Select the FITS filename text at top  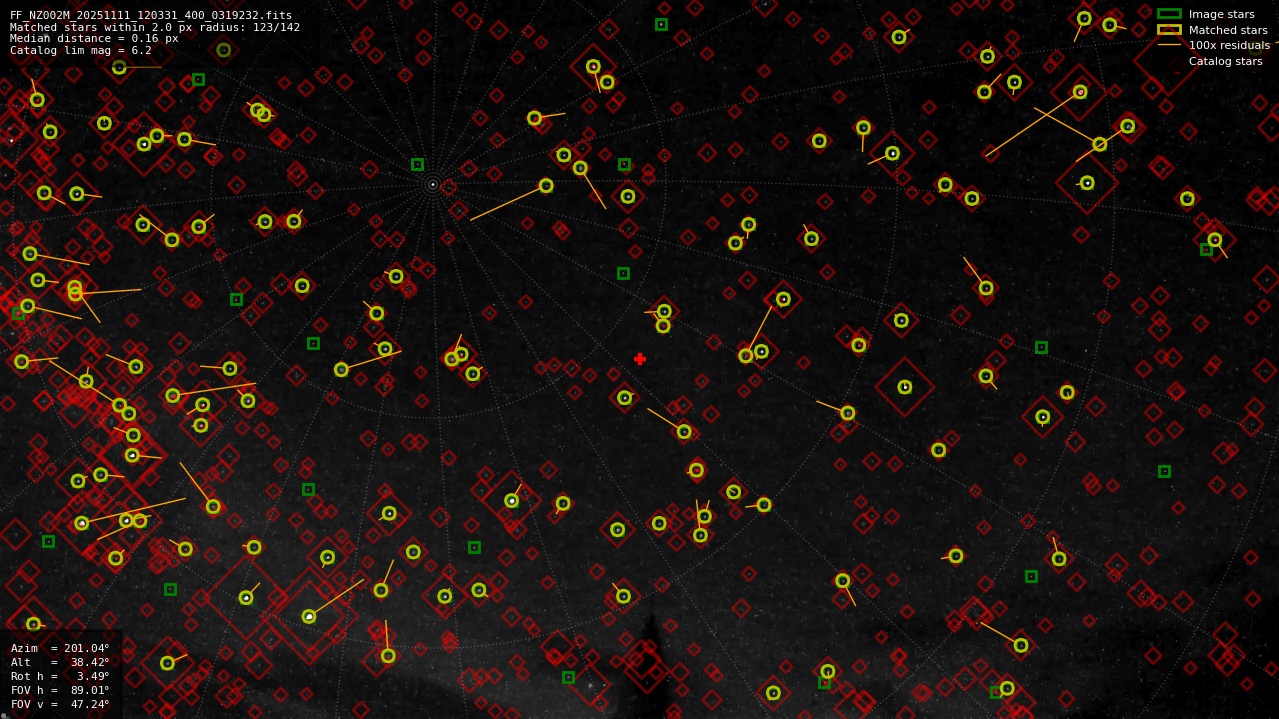click(x=151, y=16)
